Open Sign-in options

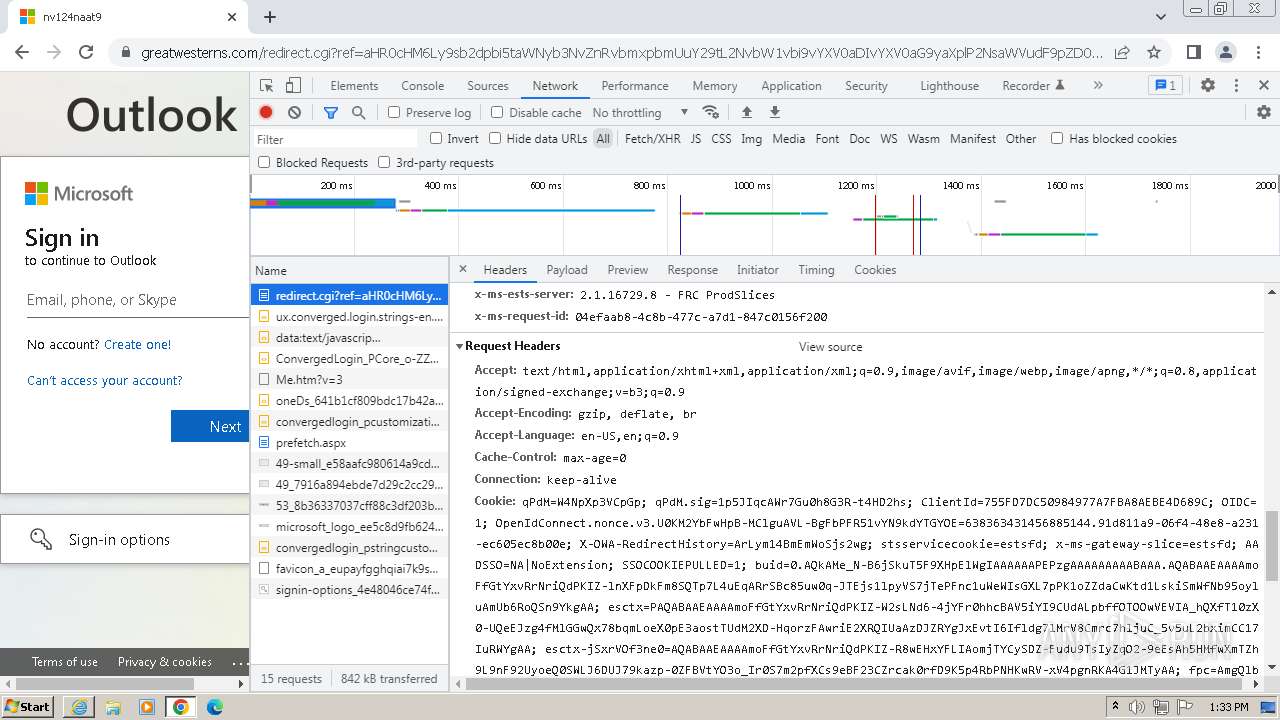point(125,540)
